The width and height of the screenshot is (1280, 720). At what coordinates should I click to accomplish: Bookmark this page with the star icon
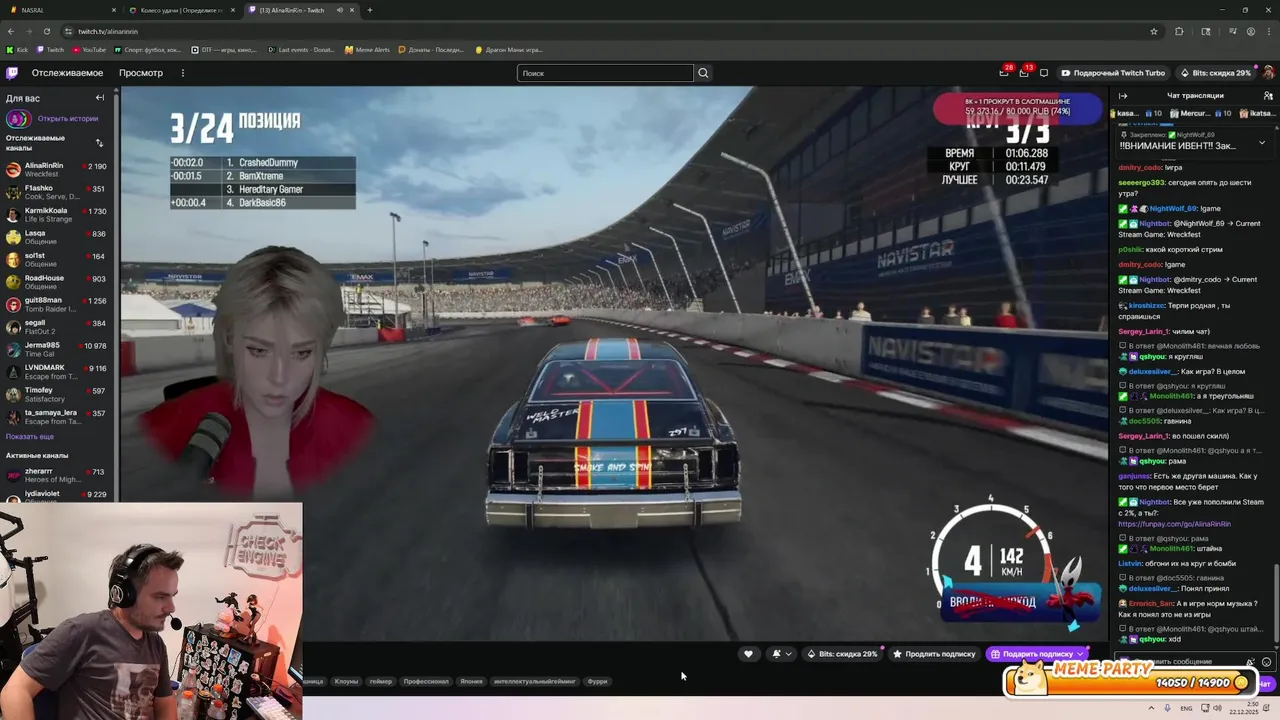(1154, 31)
